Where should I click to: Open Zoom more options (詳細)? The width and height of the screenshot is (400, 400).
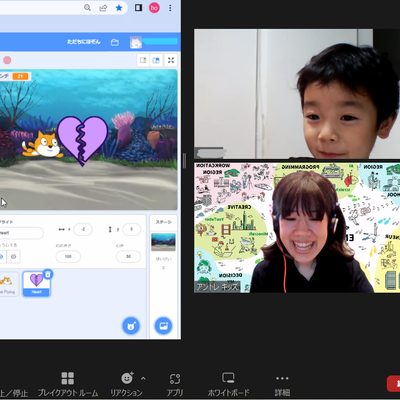[x=282, y=384]
